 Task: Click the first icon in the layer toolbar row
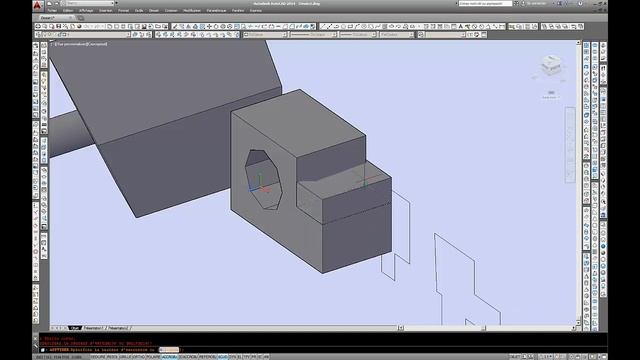point(38,35)
